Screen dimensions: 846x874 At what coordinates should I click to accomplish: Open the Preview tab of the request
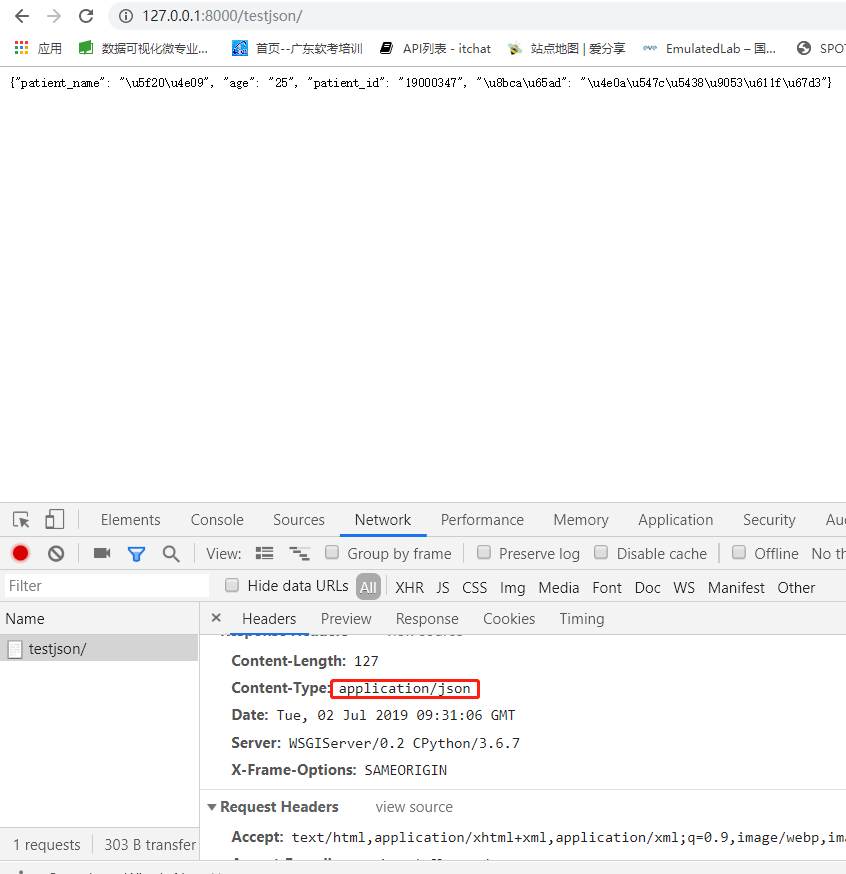pos(346,618)
